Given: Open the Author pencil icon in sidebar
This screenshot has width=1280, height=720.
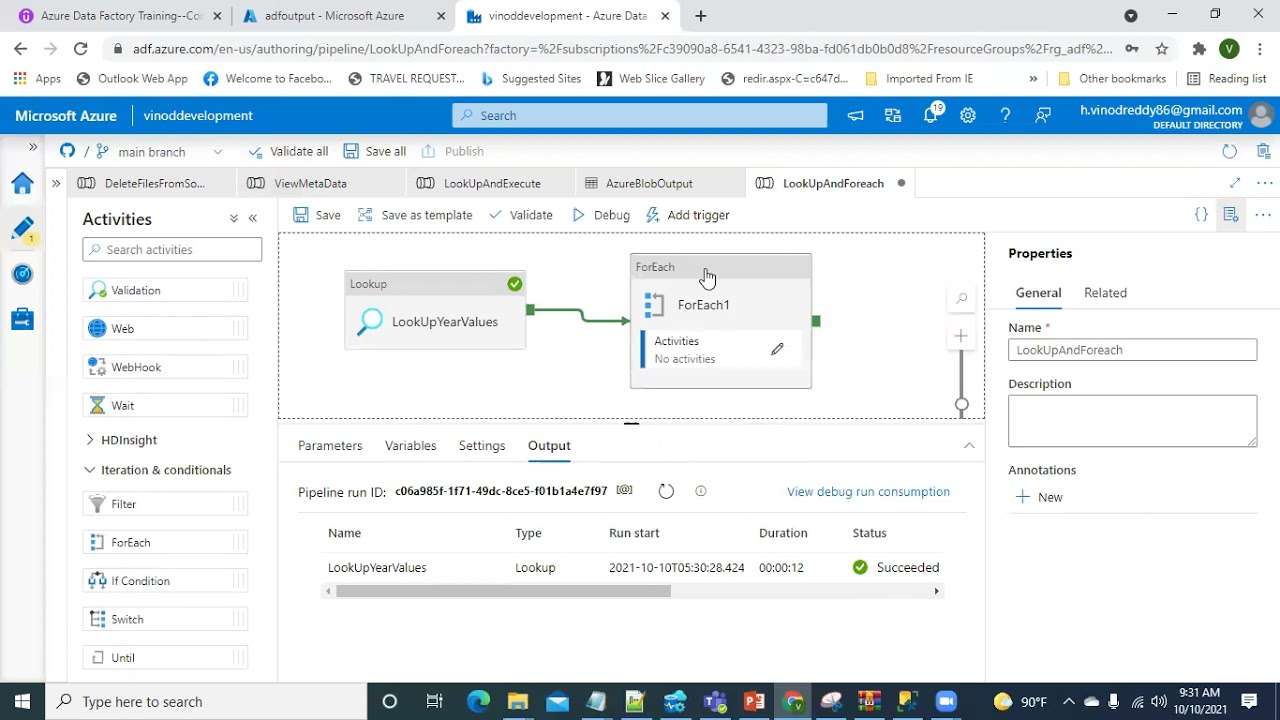Looking at the screenshot, I should point(22,228).
